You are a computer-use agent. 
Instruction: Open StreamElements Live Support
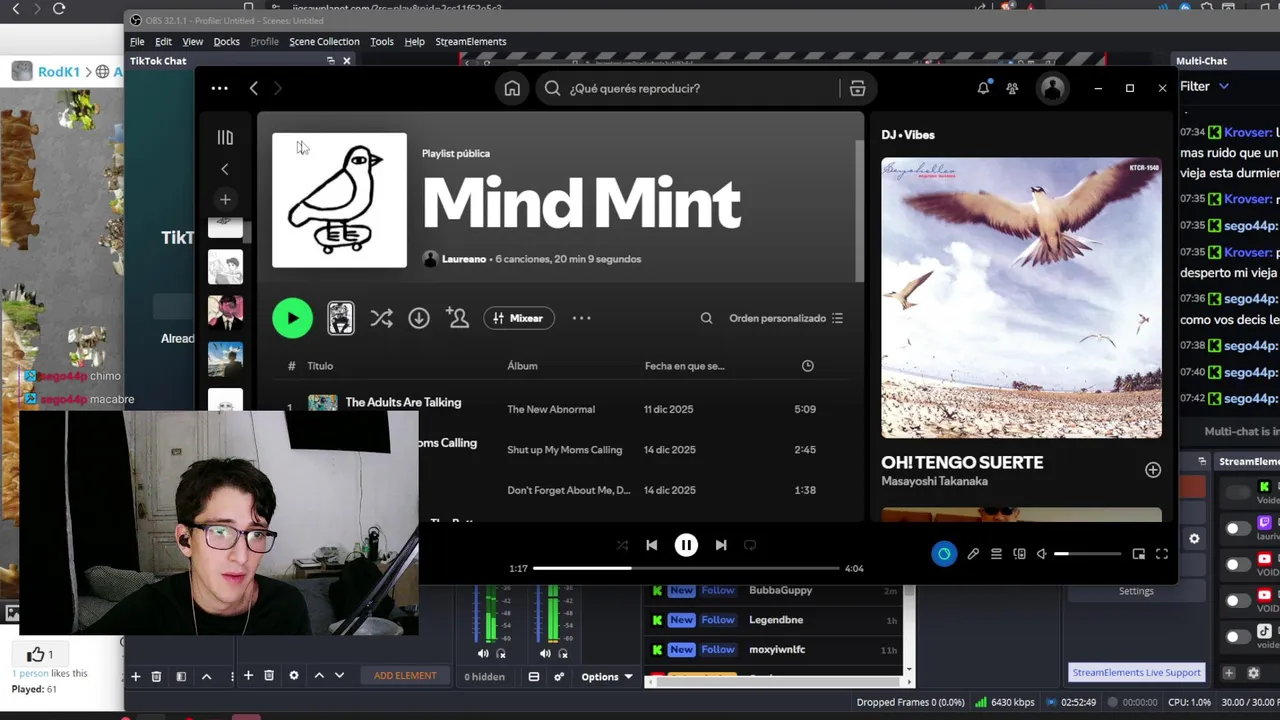pyautogui.click(x=1136, y=672)
